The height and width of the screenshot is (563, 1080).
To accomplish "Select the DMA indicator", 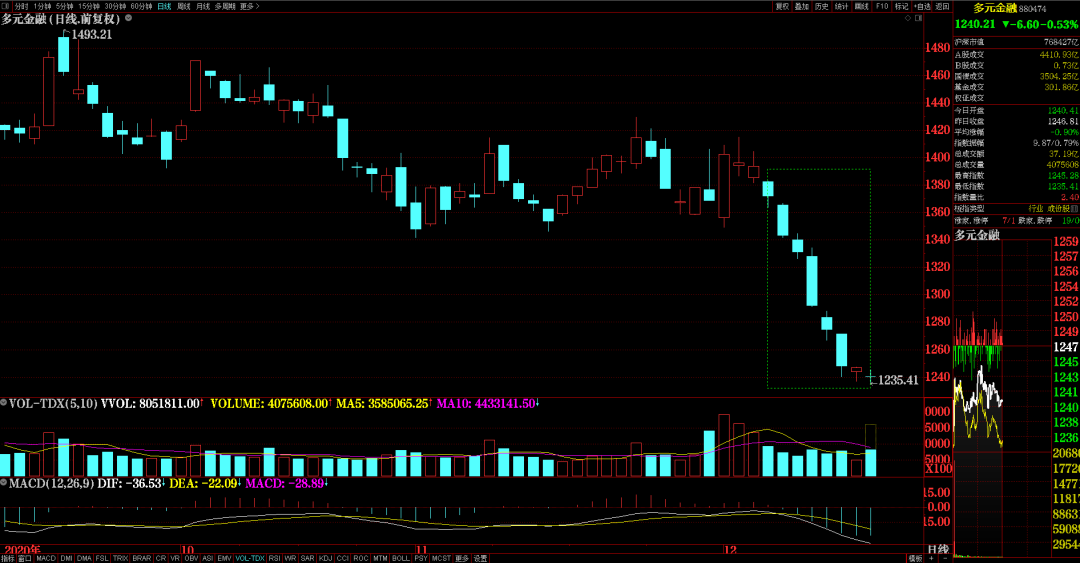I will [84, 558].
